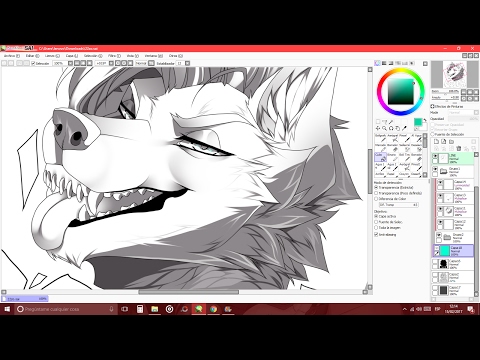Show the swatches panel icon
The image size is (480, 360).
click(x=405, y=63)
